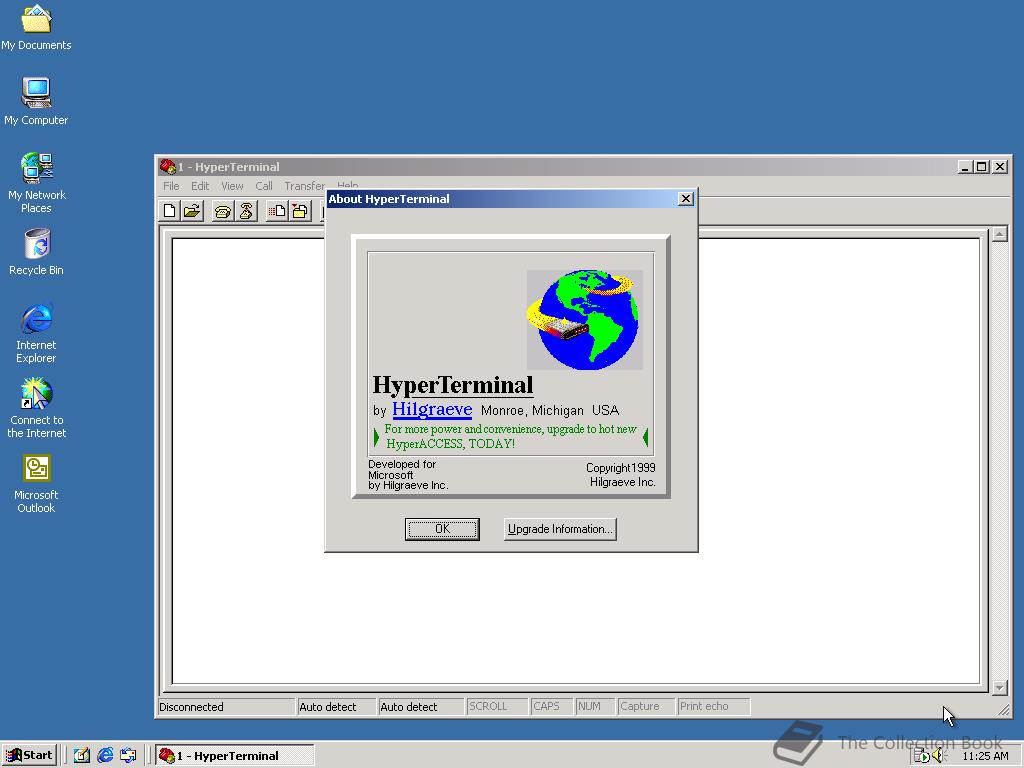The width and height of the screenshot is (1024, 768).
Task: Launch Internet Explorer from quick launch bar
Action: click(x=105, y=756)
